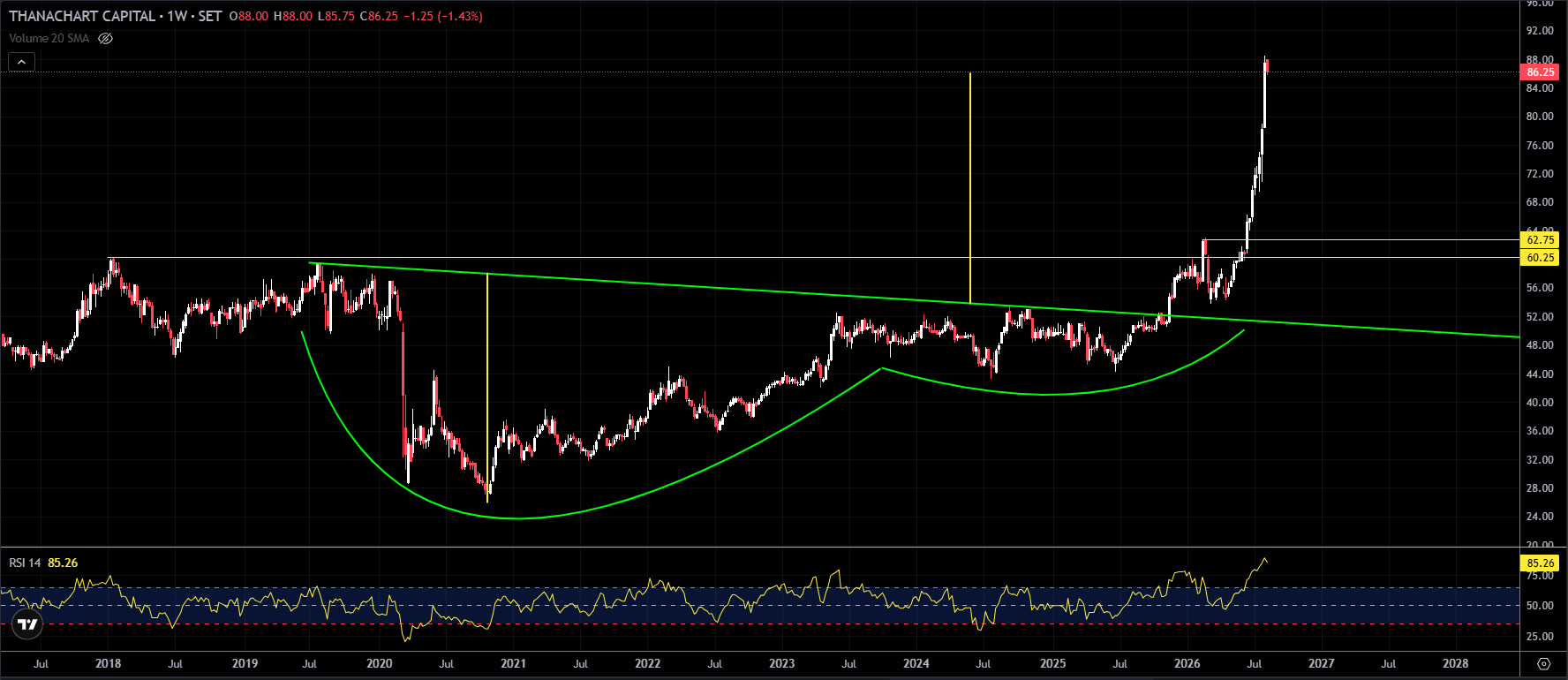Viewport: 1568px width, 680px height.
Task: Select the smaller green handle curve drawing
Action: click(x=1046, y=394)
